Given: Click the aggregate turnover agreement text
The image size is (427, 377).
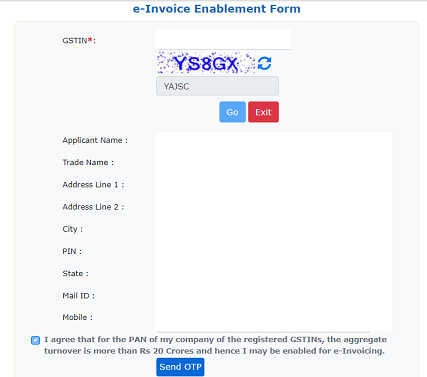Looking at the screenshot, I should [x=215, y=345].
